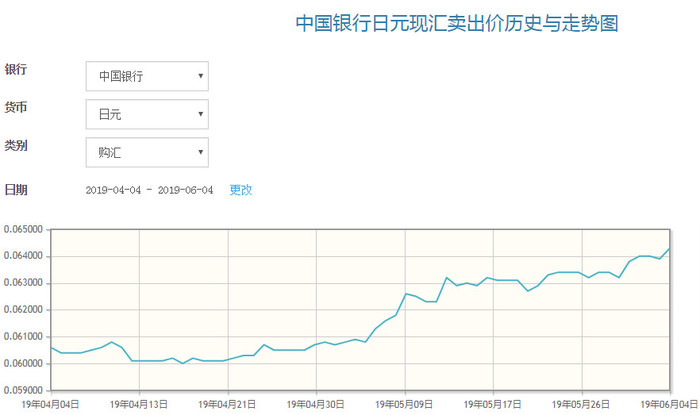Click the 更改 link beside the date range
This screenshot has height=415, width=700.
241,189
